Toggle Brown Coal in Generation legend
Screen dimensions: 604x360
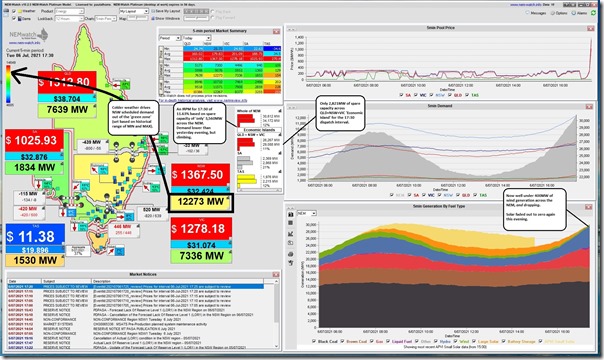(342, 341)
